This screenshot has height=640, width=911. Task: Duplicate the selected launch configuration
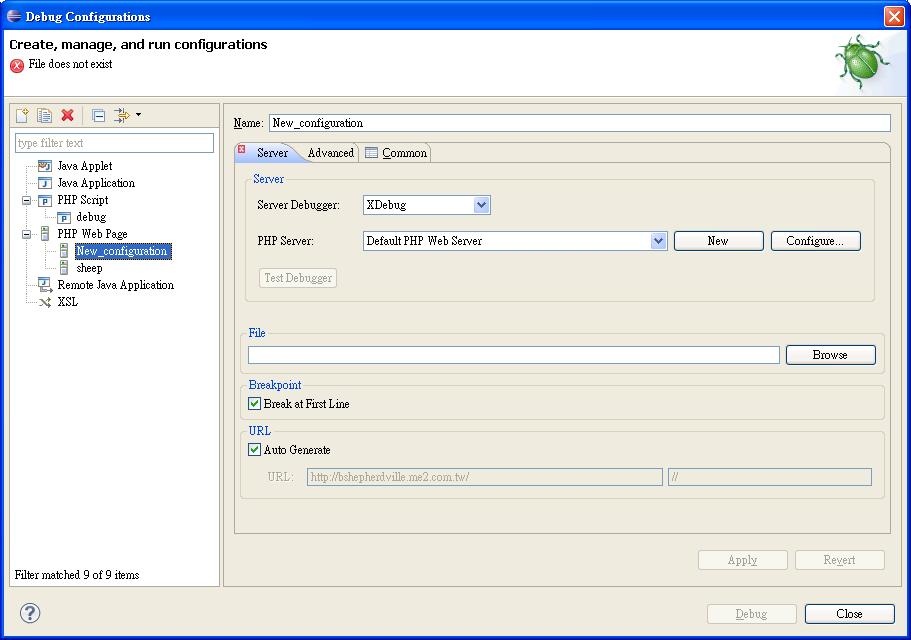pos(44,115)
